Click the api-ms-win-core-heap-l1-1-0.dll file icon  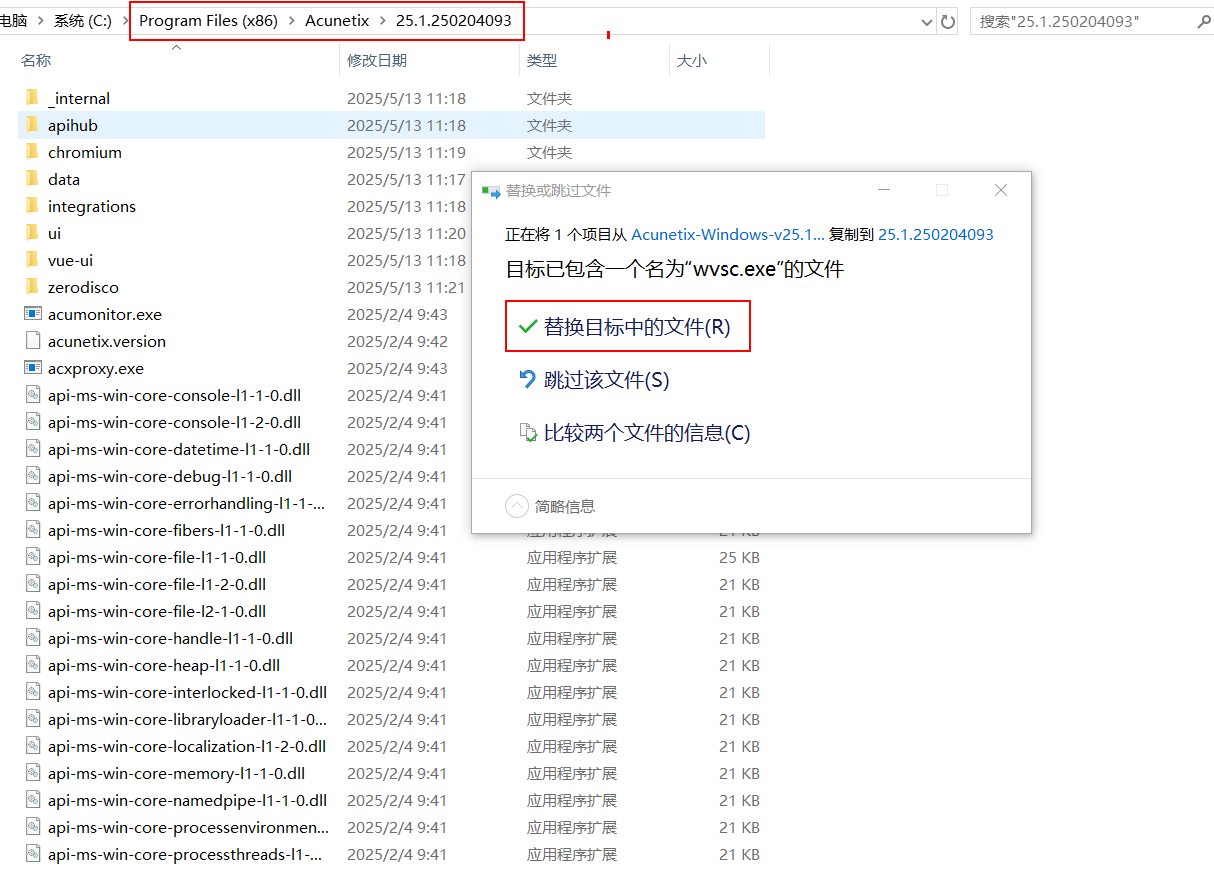(32, 665)
